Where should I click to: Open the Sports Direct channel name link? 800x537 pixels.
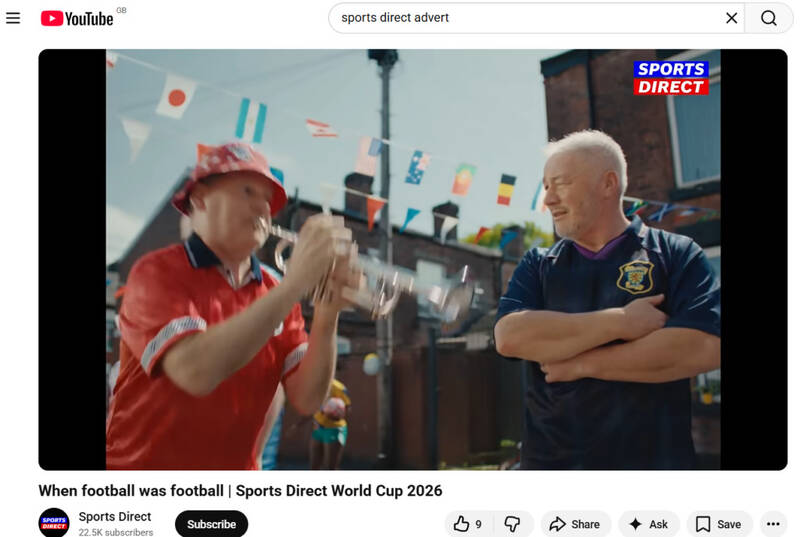115,517
